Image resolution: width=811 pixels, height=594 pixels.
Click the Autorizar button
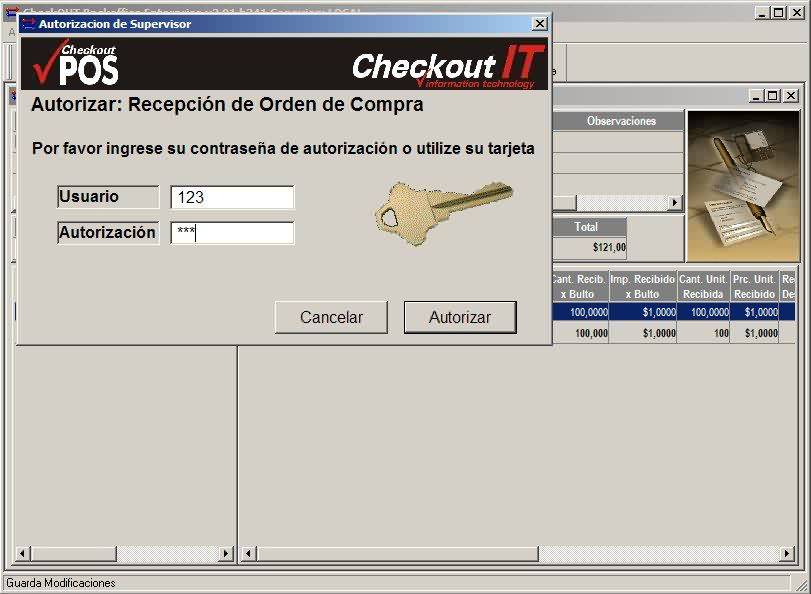(x=460, y=317)
